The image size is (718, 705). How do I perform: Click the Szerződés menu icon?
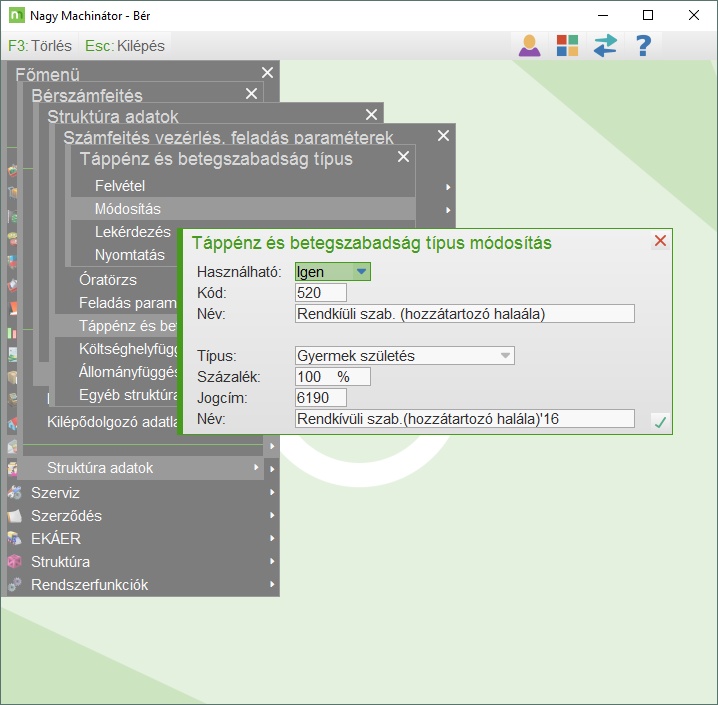(14, 515)
